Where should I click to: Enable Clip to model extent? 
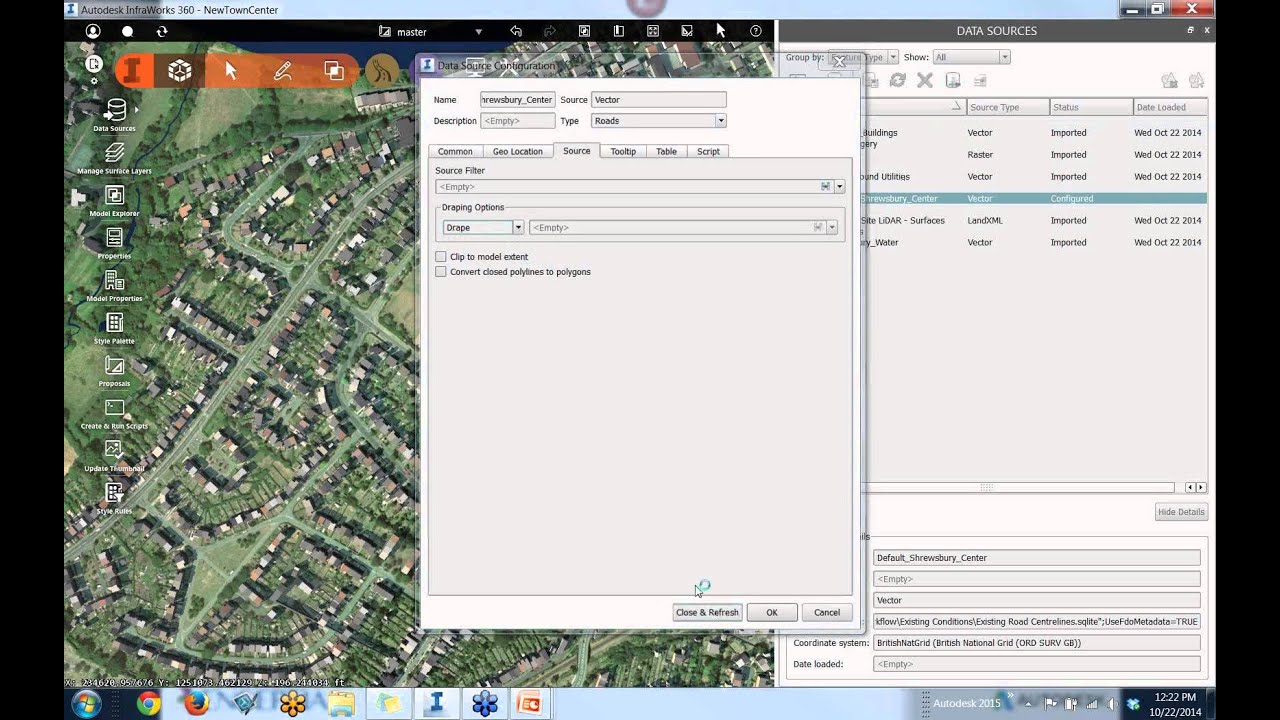[x=441, y=256]
